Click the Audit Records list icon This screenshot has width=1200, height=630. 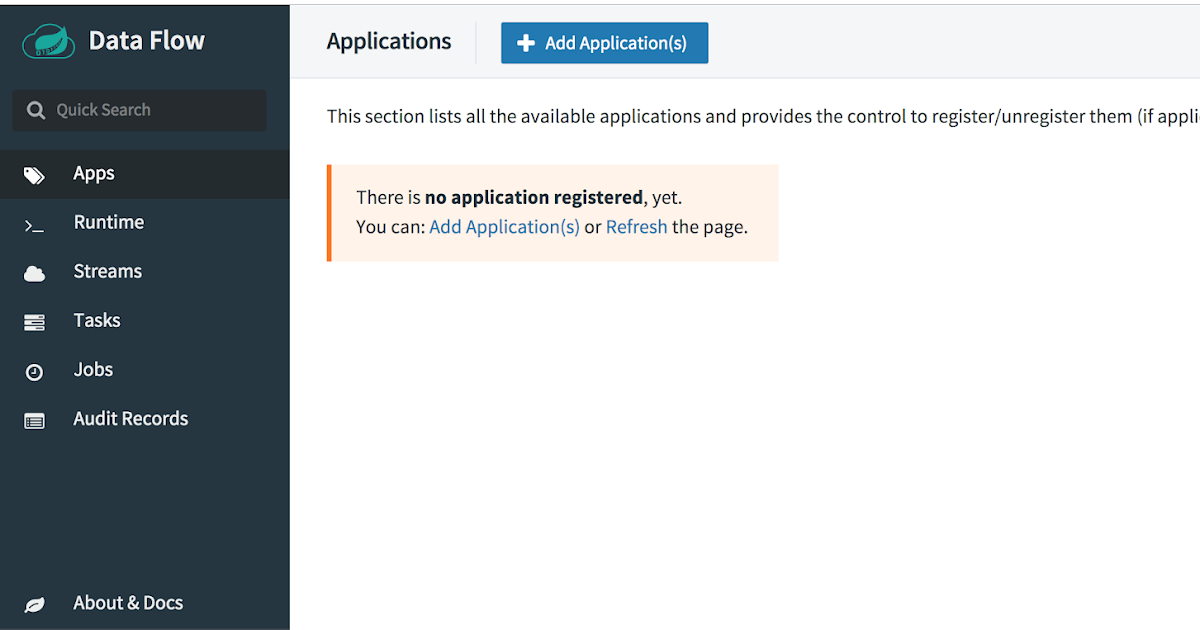click(33, 418)
